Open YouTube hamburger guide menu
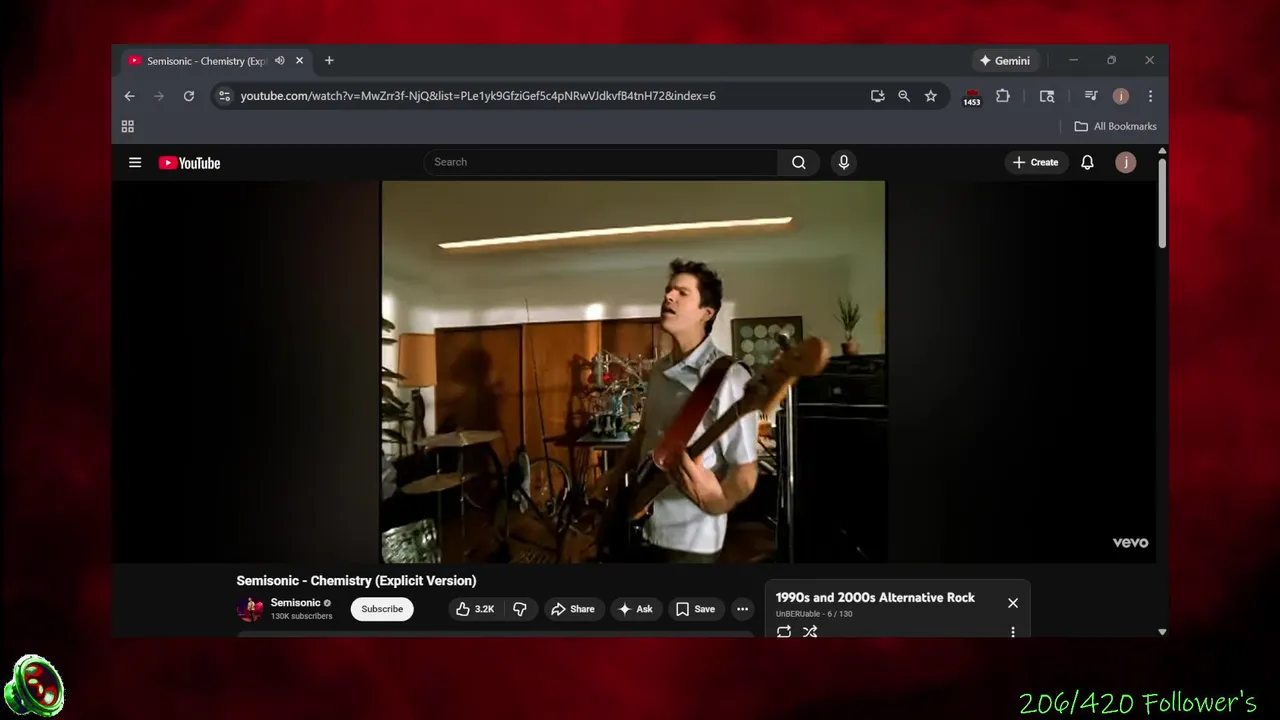Screen dimensions: 1280x720 pyautogui.click(x=135, y=163)
